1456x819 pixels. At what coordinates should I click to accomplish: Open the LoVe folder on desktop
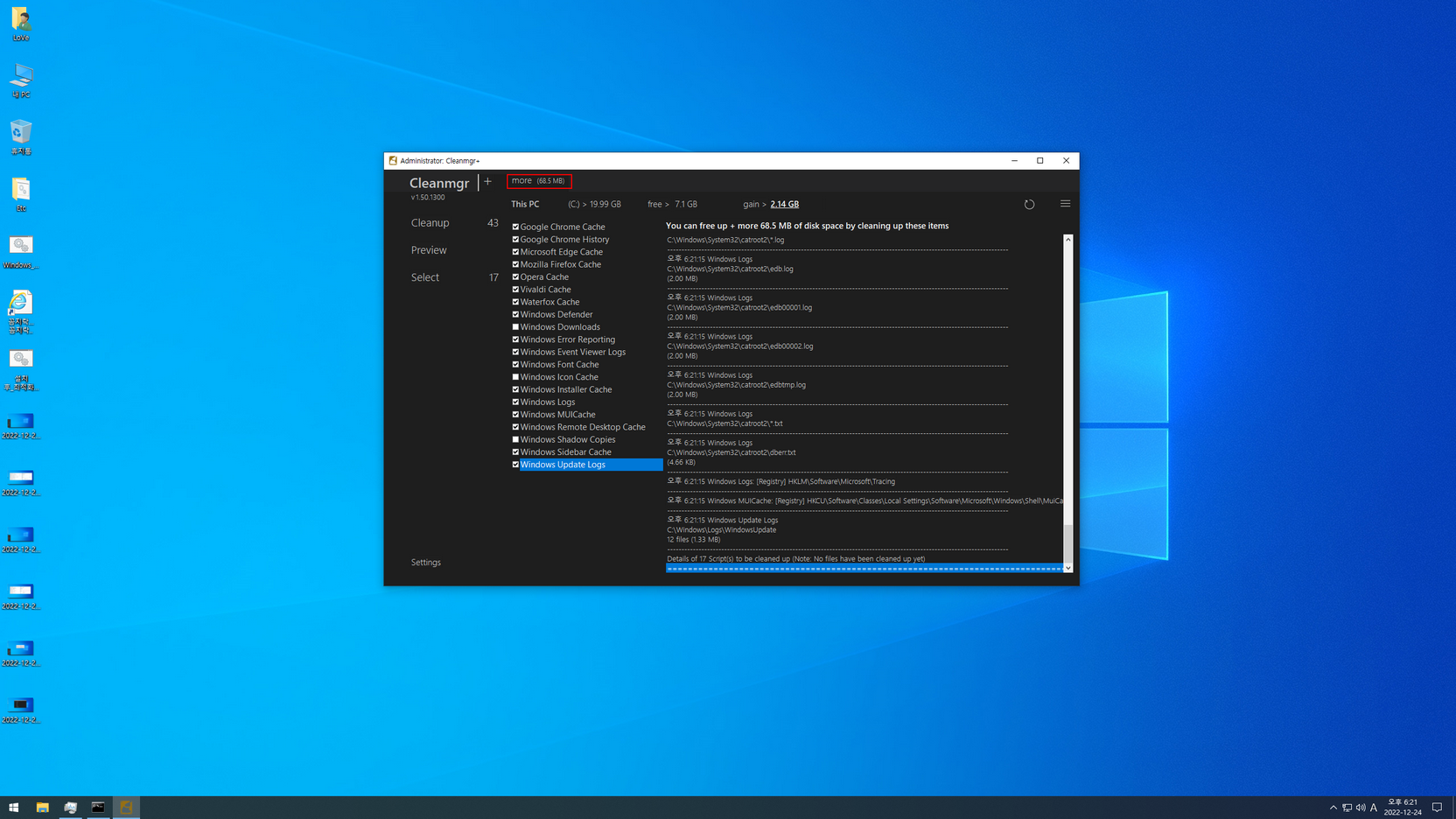tap(21, 24)
